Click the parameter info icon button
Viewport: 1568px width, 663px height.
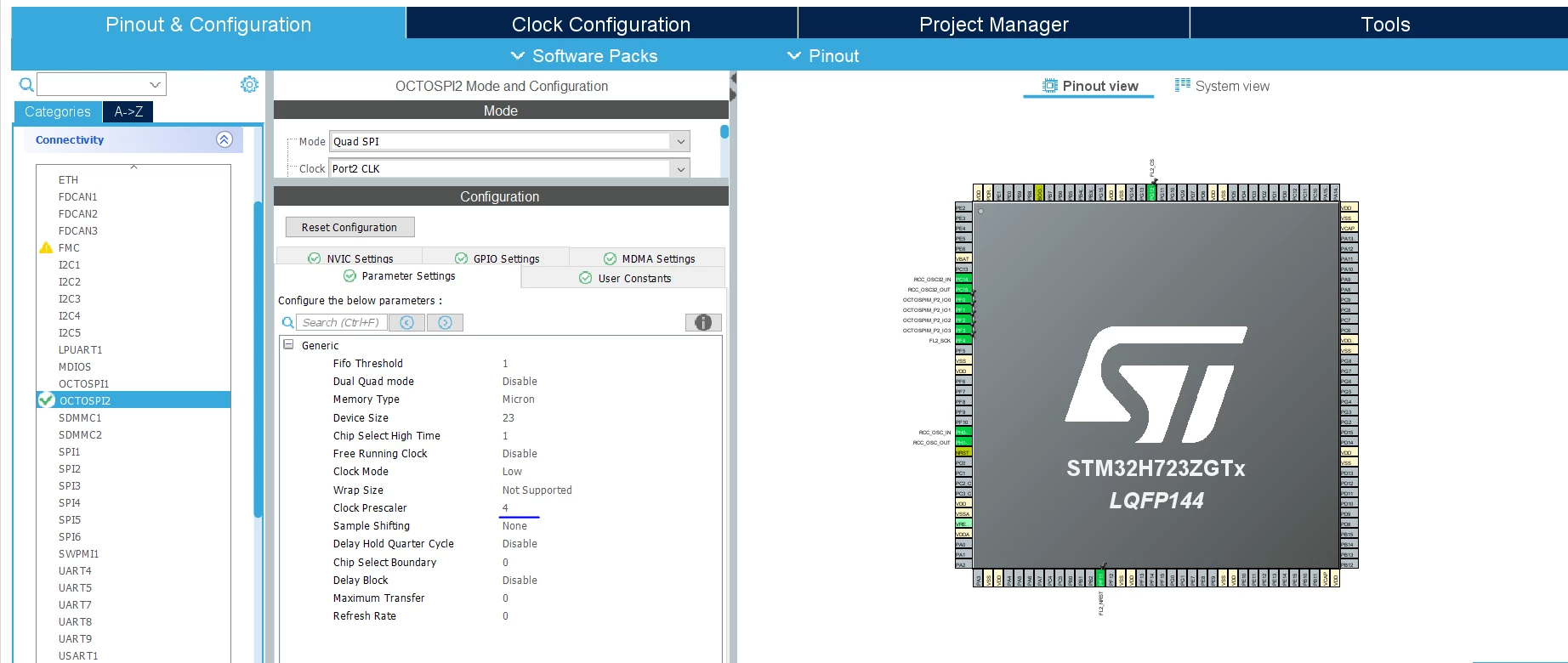[703, 322]
